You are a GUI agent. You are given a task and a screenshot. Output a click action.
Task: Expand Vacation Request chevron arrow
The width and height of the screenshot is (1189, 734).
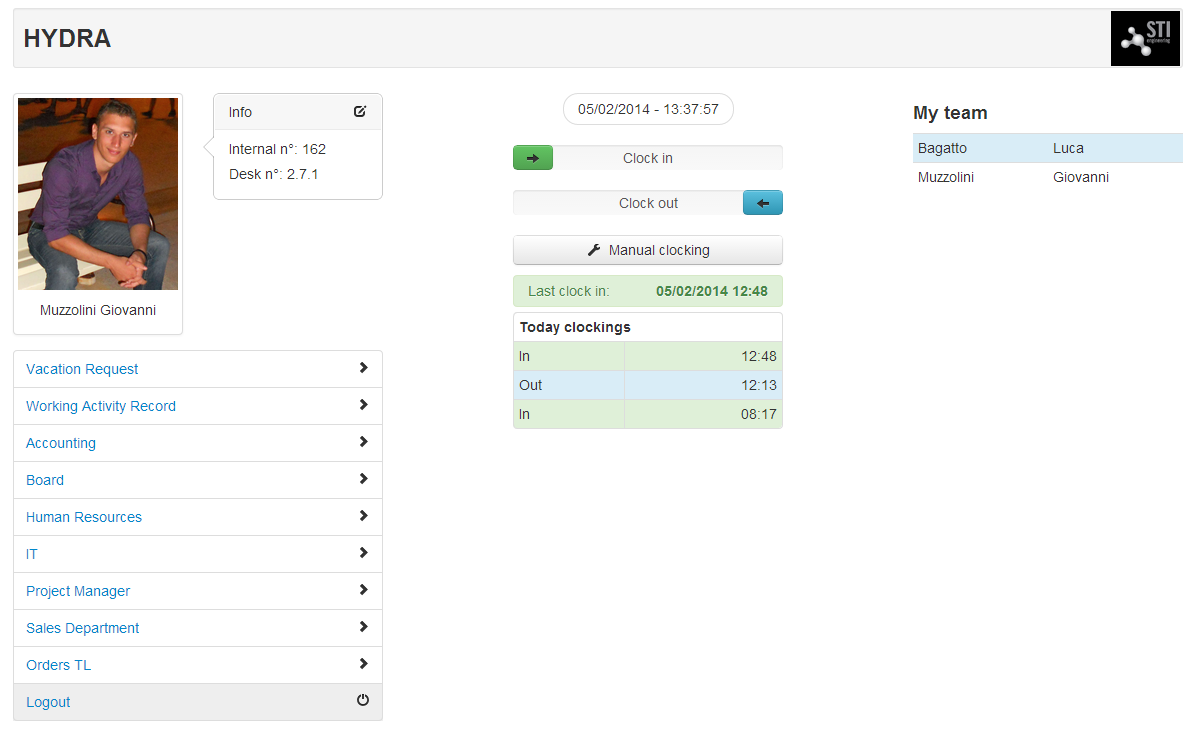[x=363, y=368]
